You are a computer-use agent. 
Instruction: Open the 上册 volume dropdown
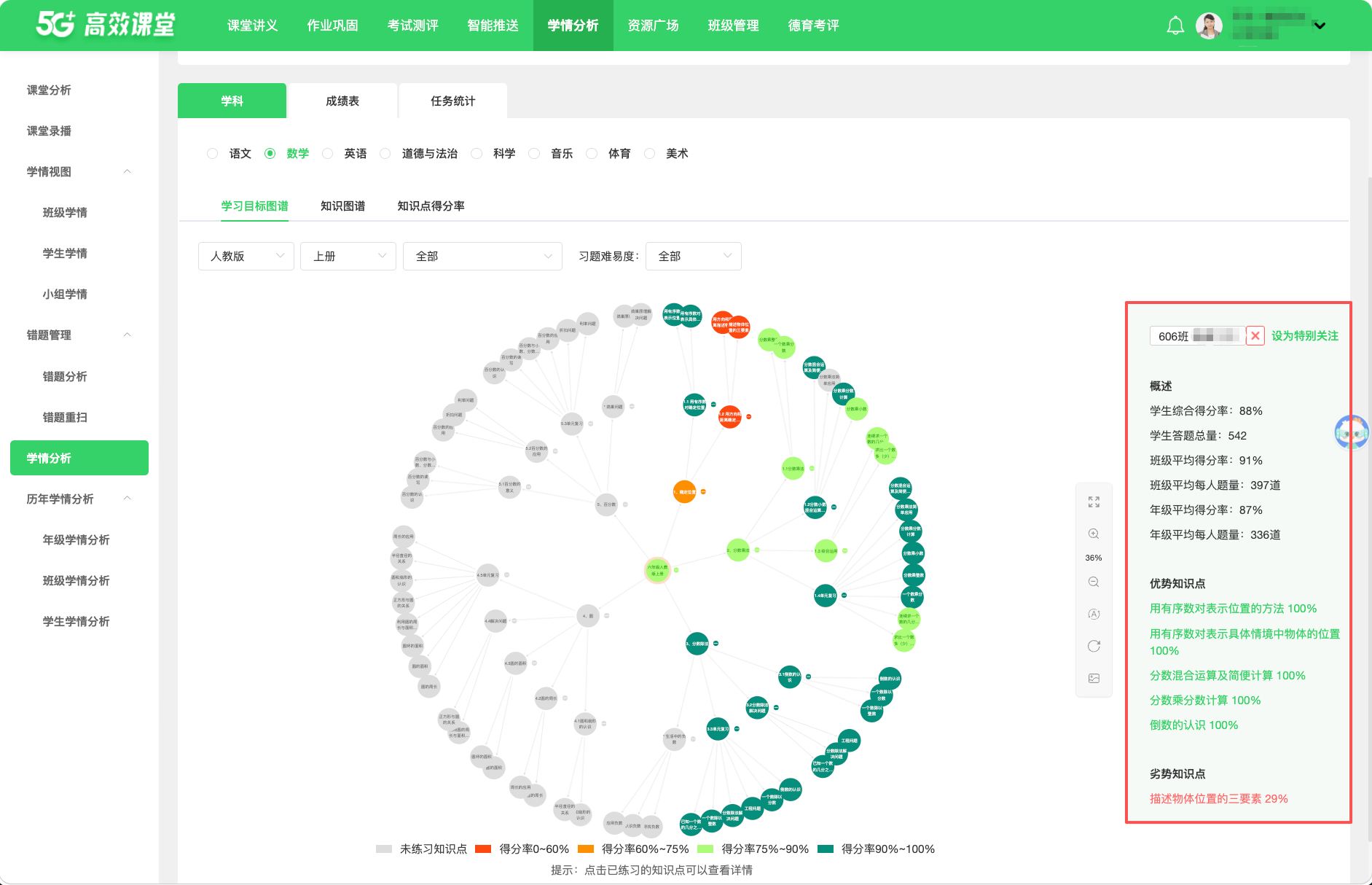point(348,256)
